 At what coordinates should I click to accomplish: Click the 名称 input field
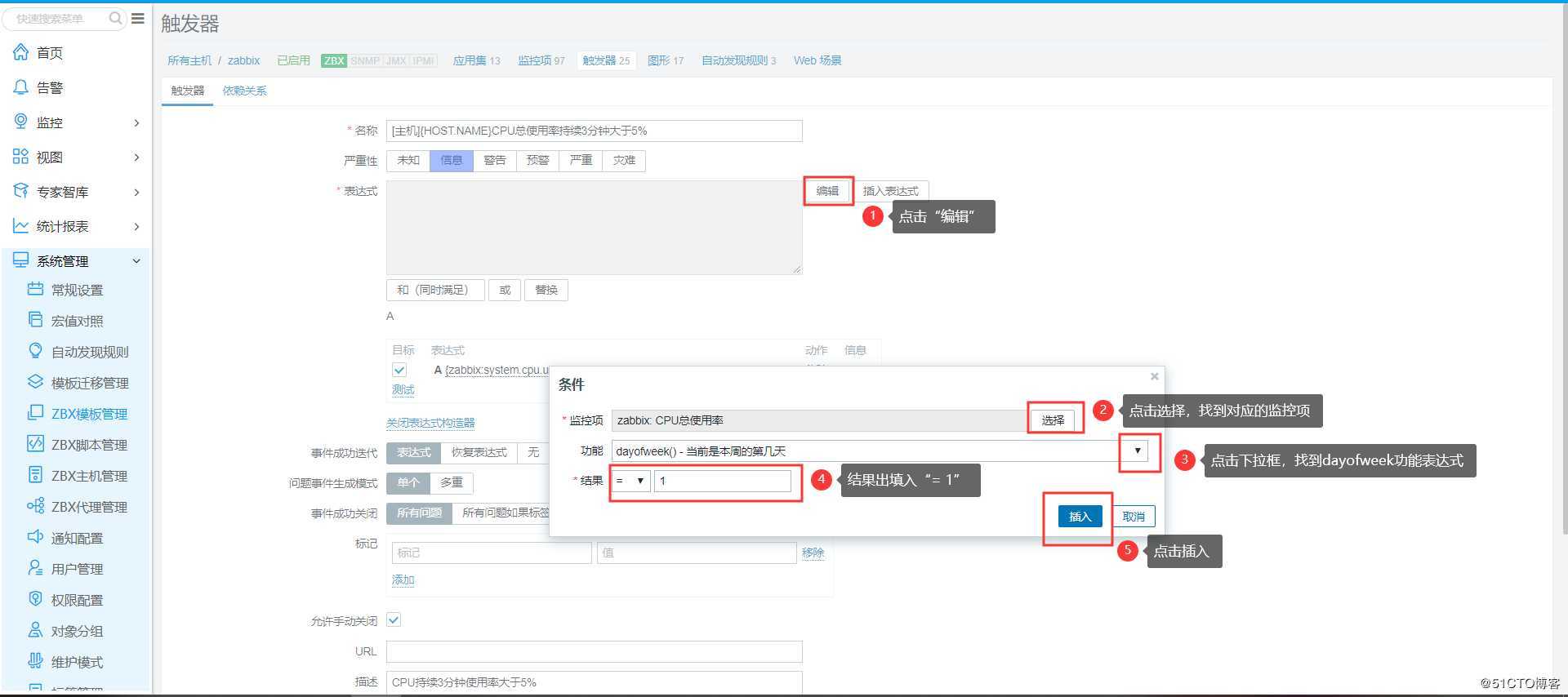pos(594,131)
